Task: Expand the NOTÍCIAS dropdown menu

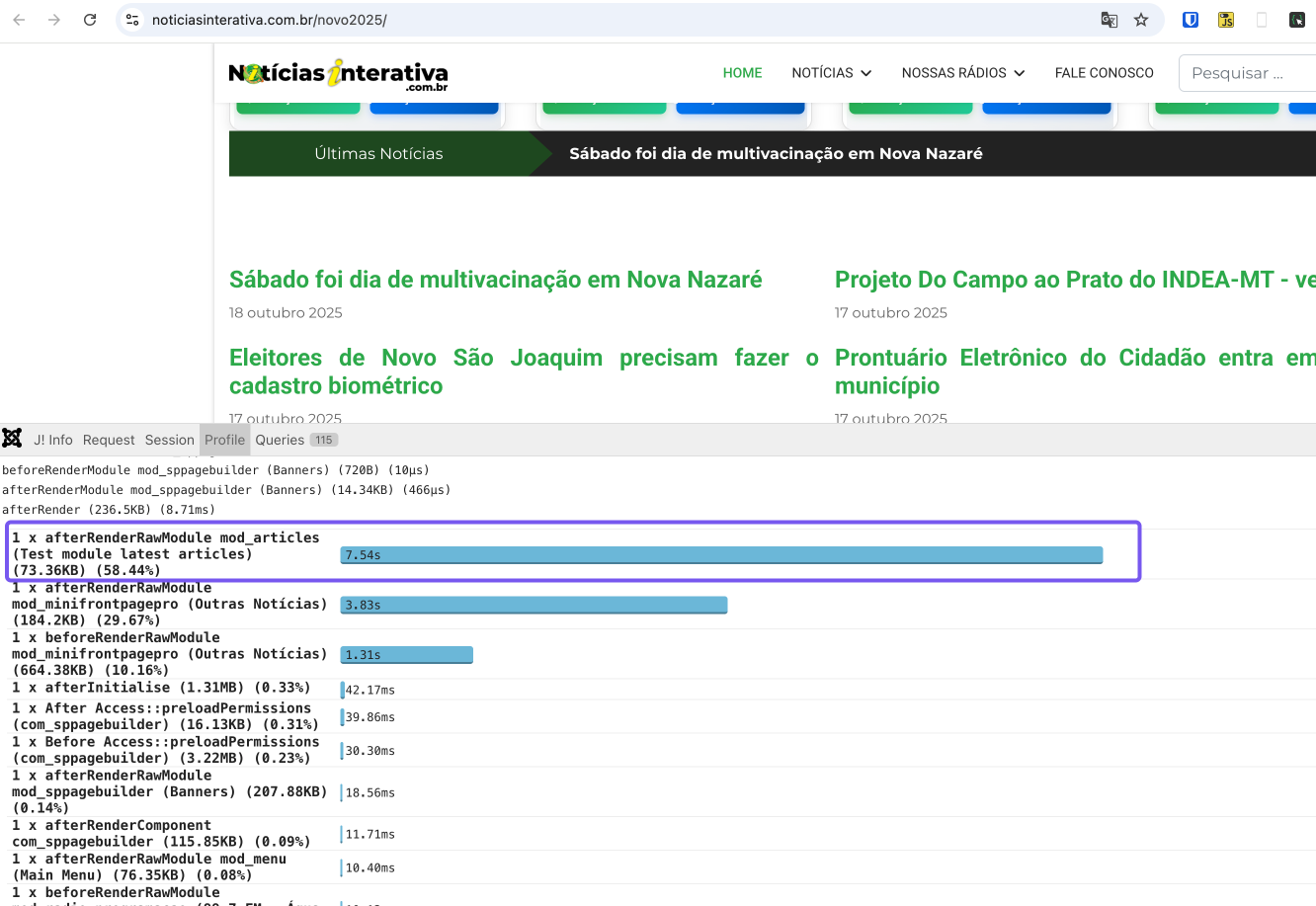Action: pos(831,73)
